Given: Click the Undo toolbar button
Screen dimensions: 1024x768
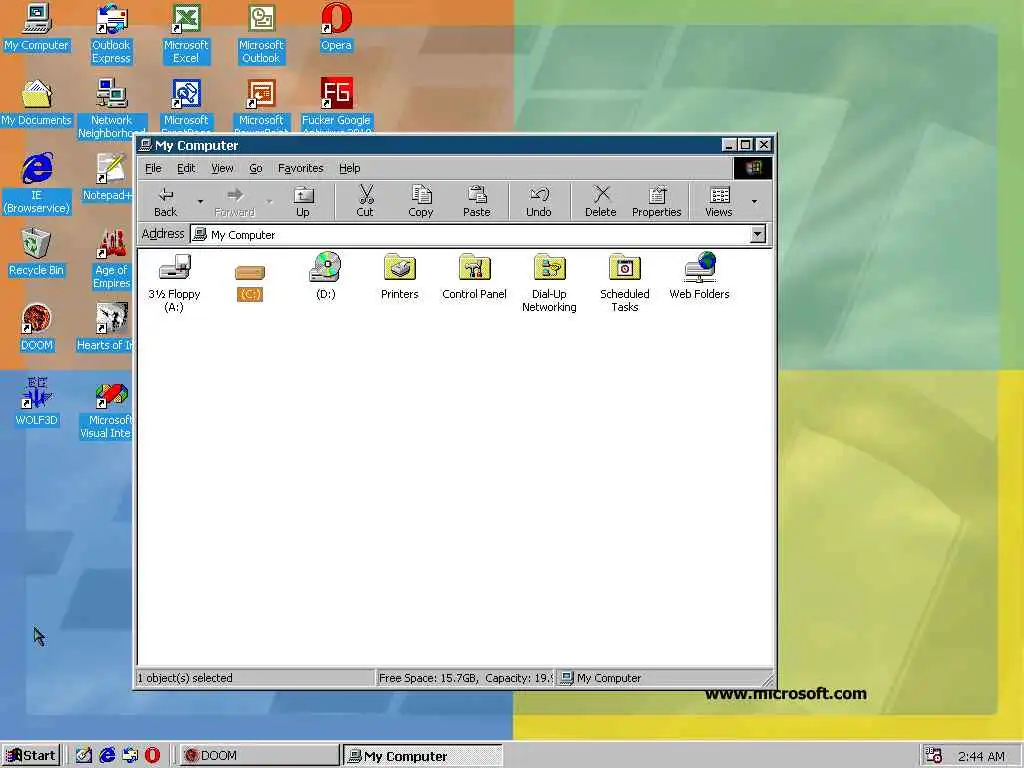Looking at the screenshot, I should 539,201.
